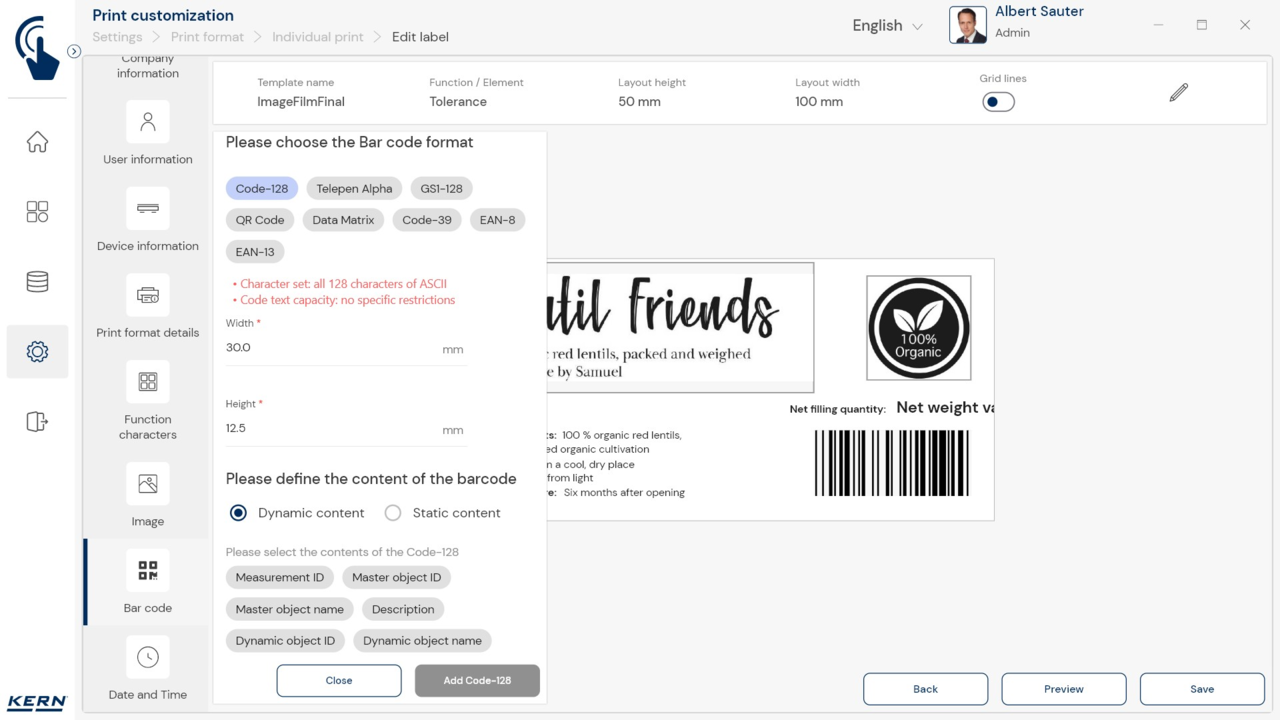Click the logout door icon
The width and height of the screenshot is (1280, 720).
(37, 422)
